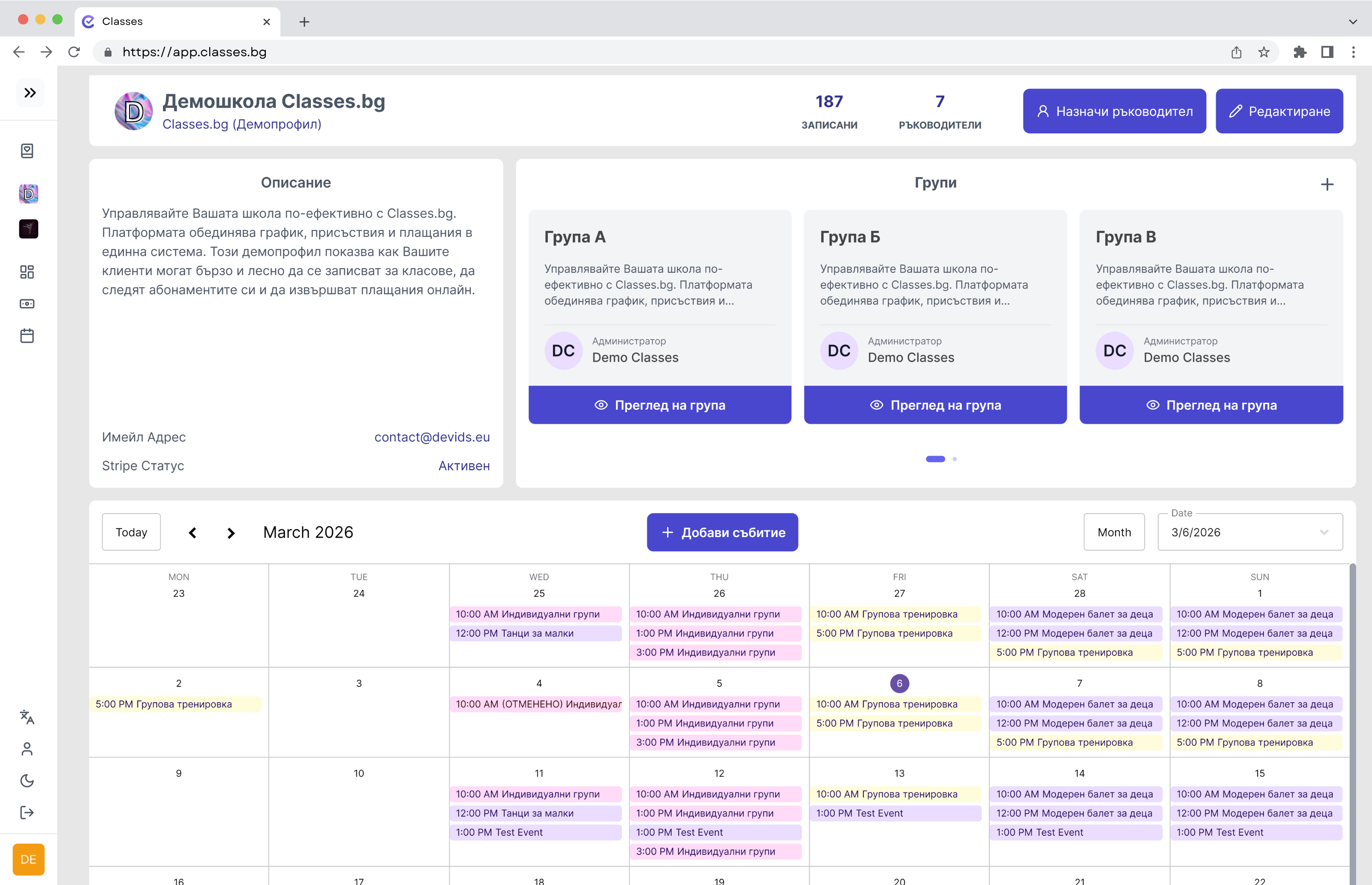1372x885 pixels.
Task: Click the logout icon in sidebar
Action: (27, 813)
